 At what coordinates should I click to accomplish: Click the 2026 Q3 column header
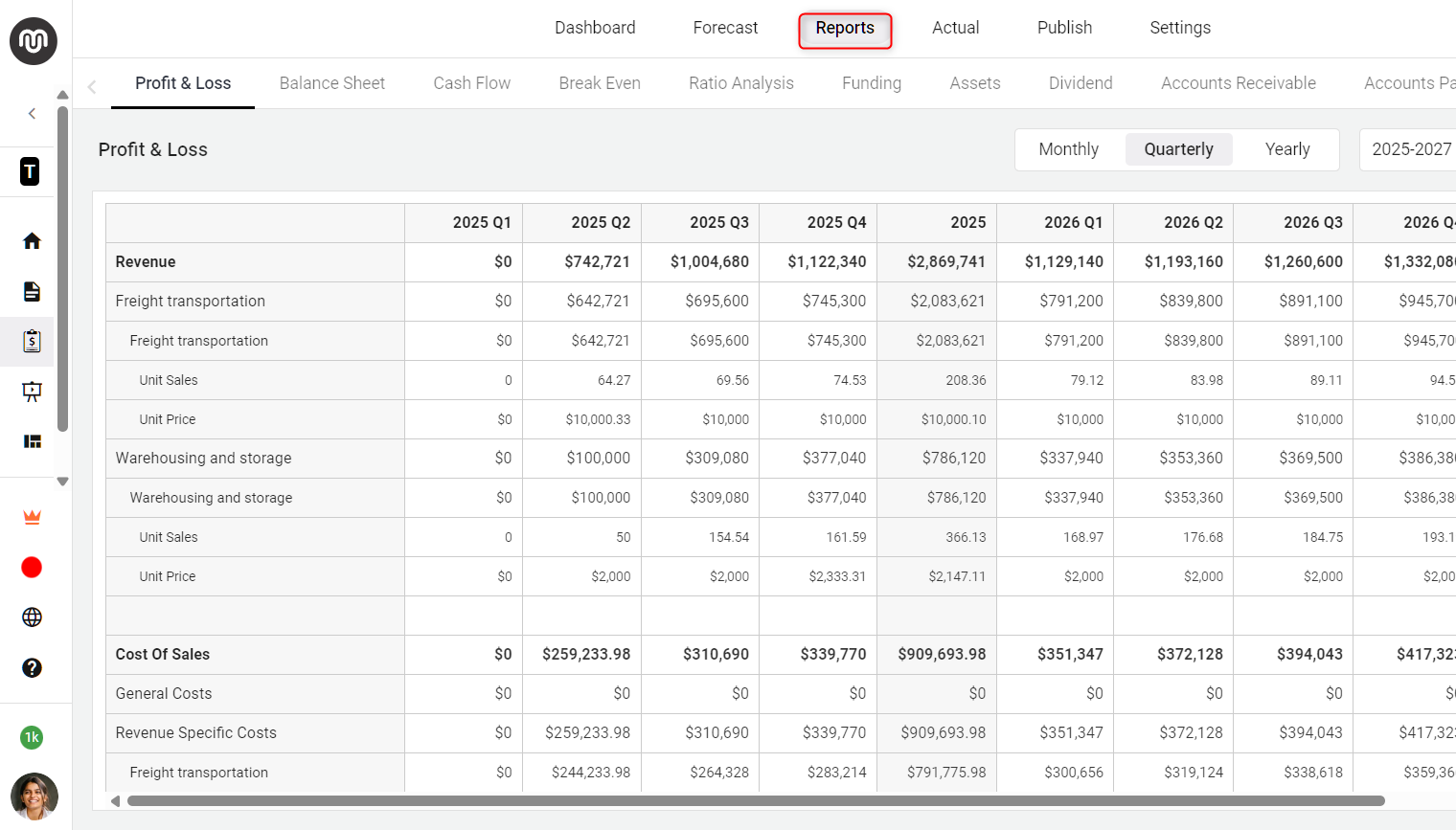(x=1294, y=222)
